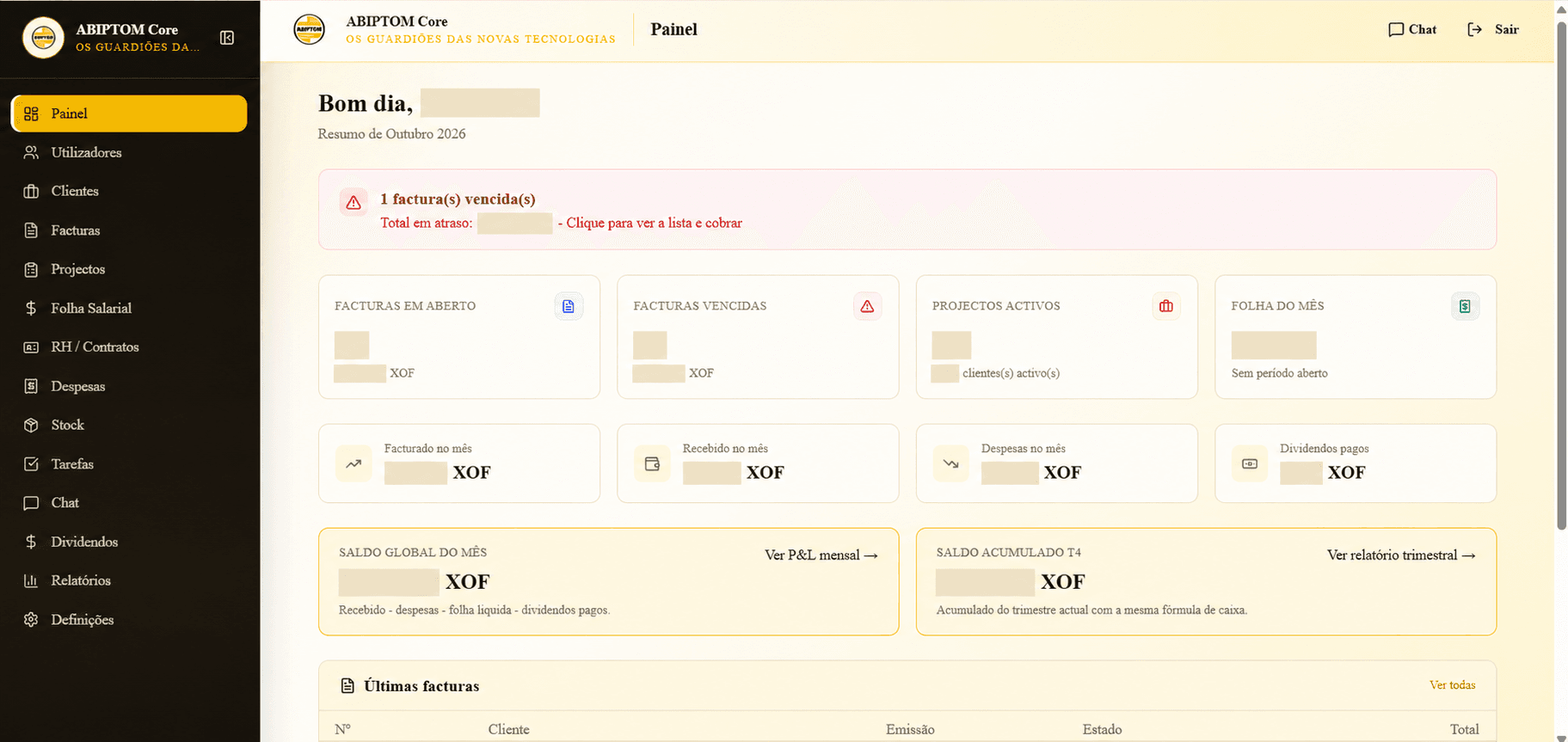This screenshot has height=742, width=1568.
Task: Click the page vertical scrollbar
Action: [1561, 275]
